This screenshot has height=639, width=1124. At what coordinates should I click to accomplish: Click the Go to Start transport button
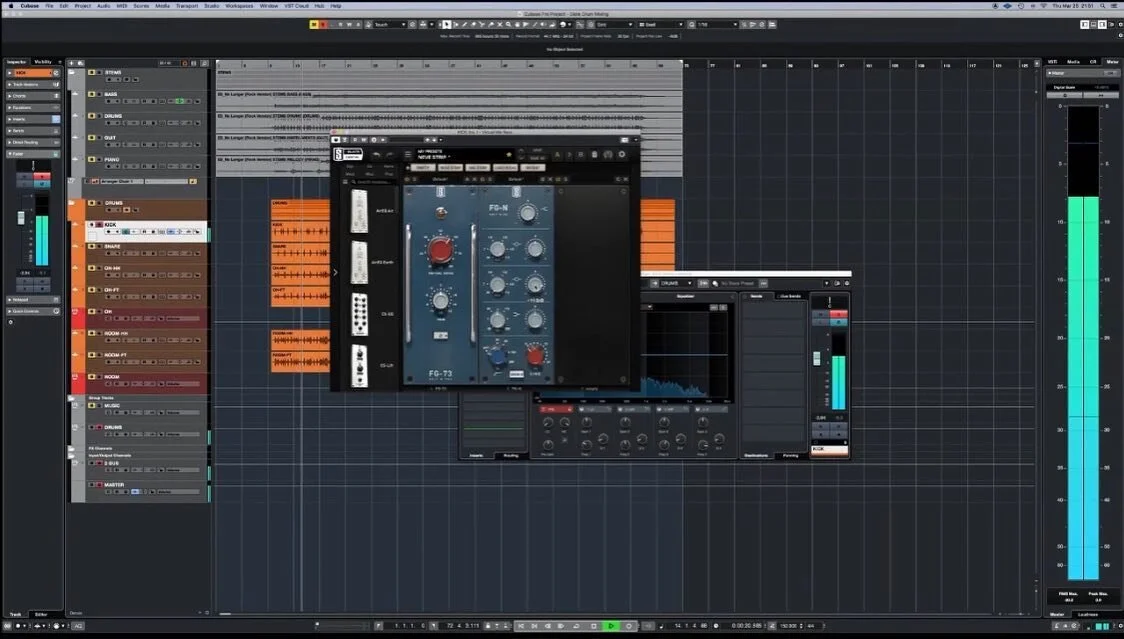521,626
